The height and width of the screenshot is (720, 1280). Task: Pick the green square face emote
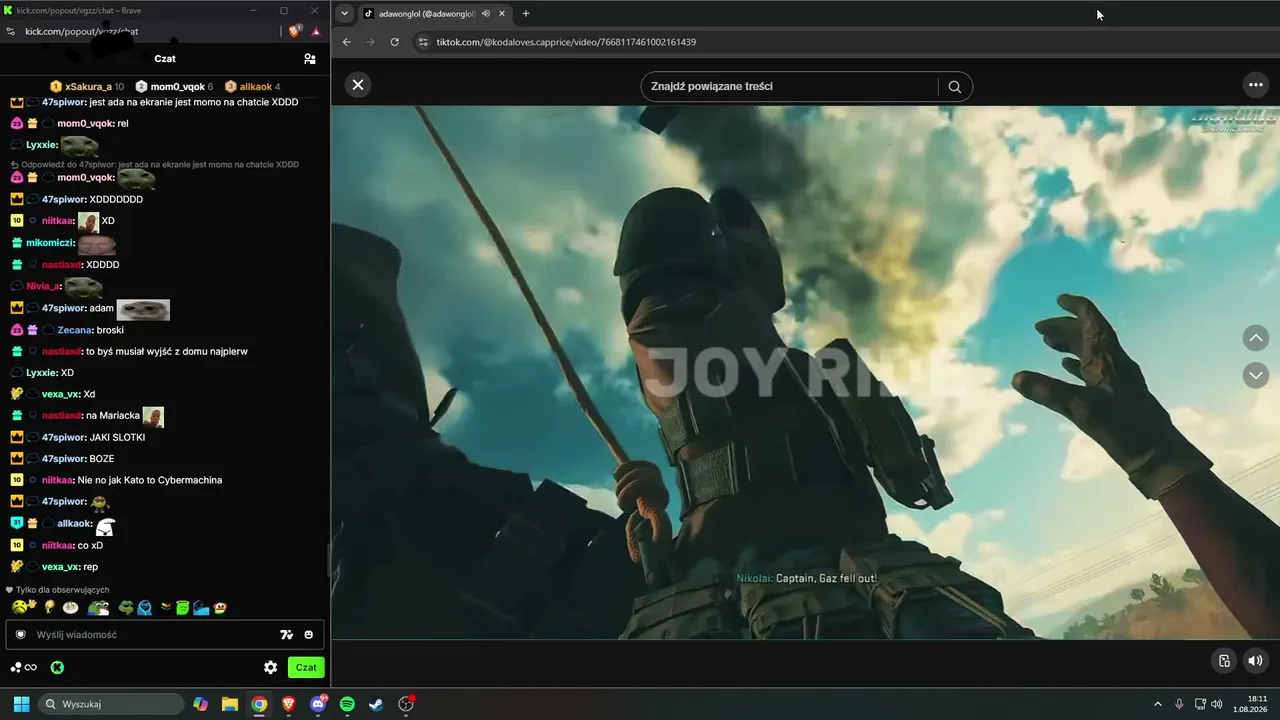point(182,607)
